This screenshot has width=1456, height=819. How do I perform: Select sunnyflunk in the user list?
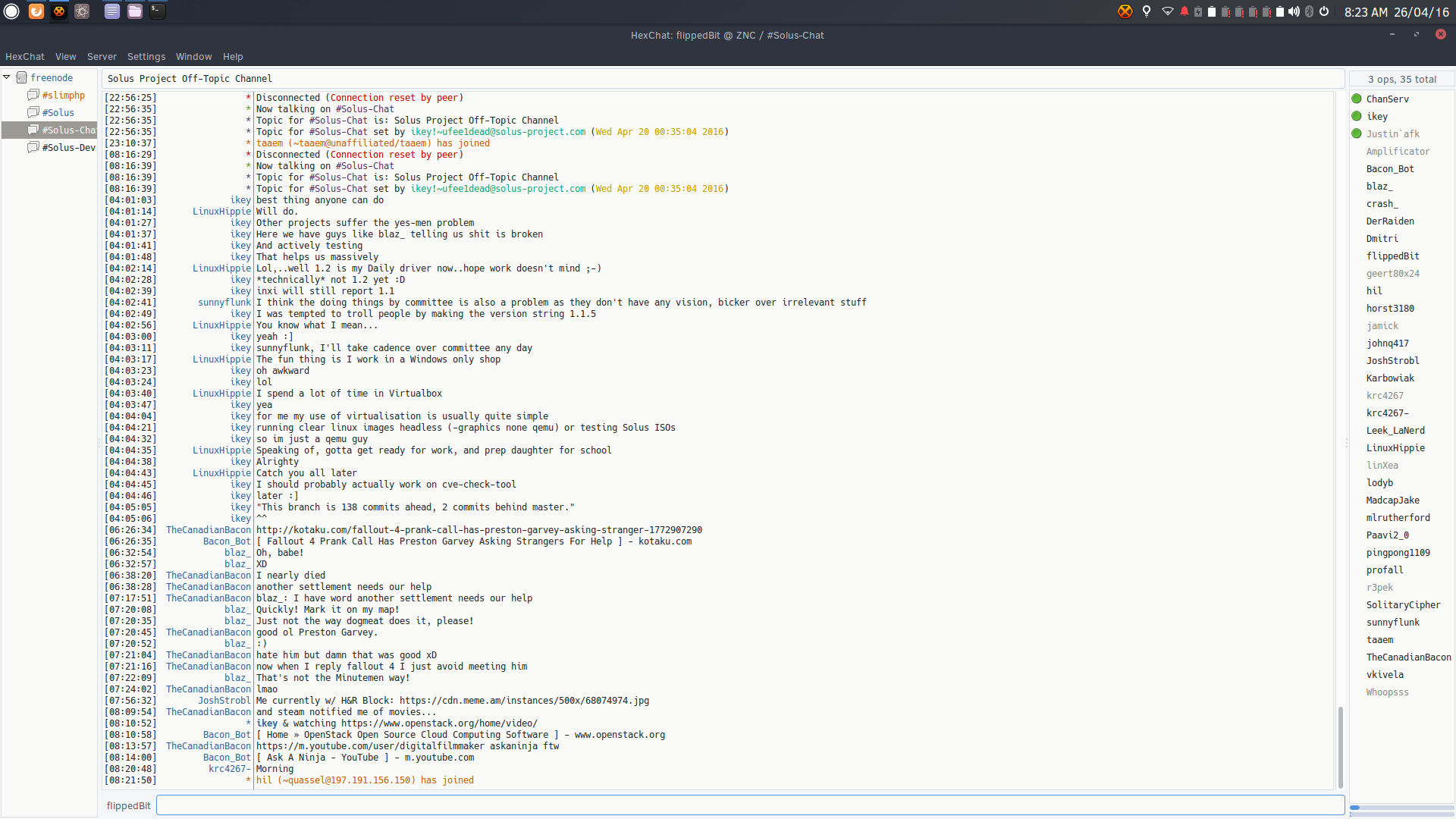click(1393, 622)
